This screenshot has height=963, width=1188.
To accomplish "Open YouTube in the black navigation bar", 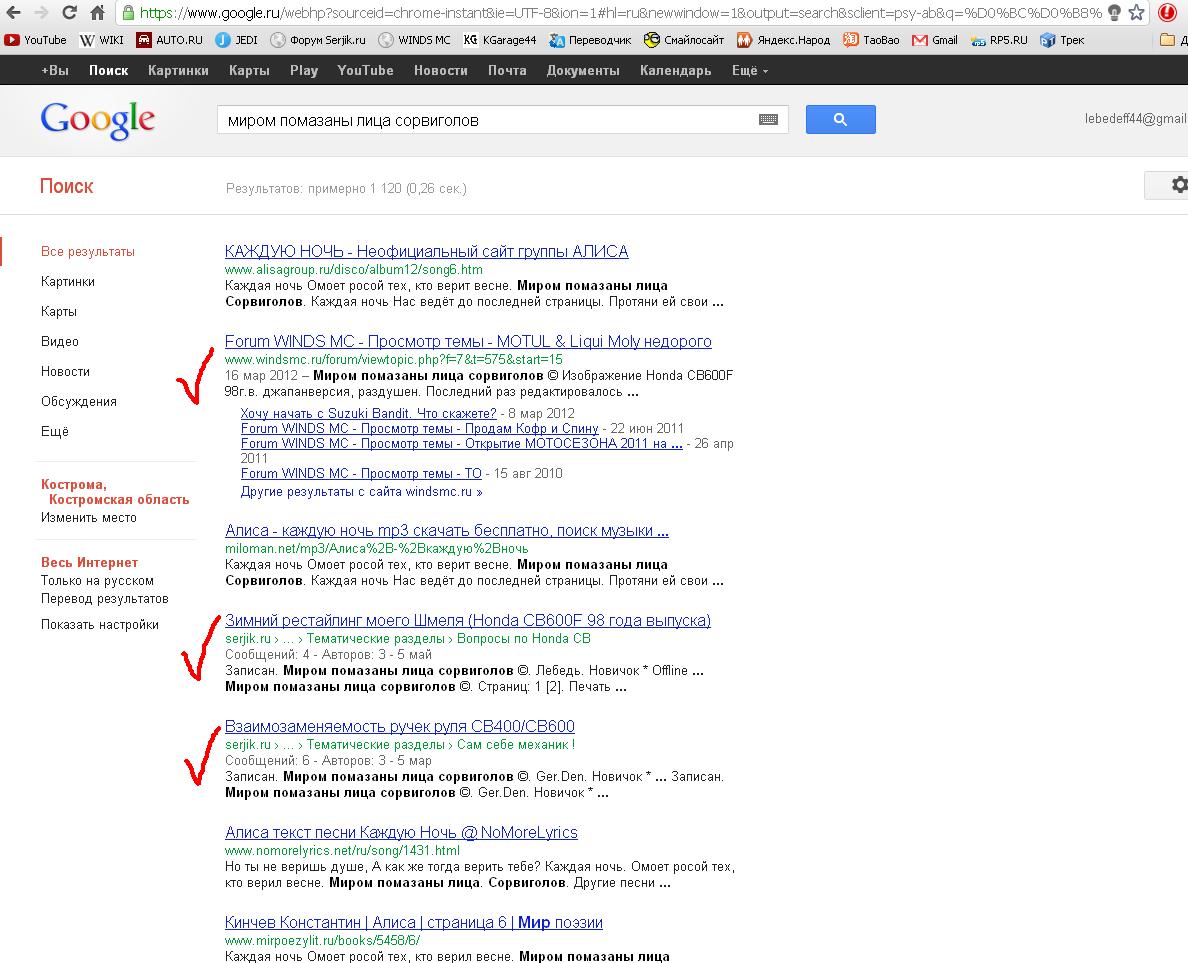I will 365,70.
